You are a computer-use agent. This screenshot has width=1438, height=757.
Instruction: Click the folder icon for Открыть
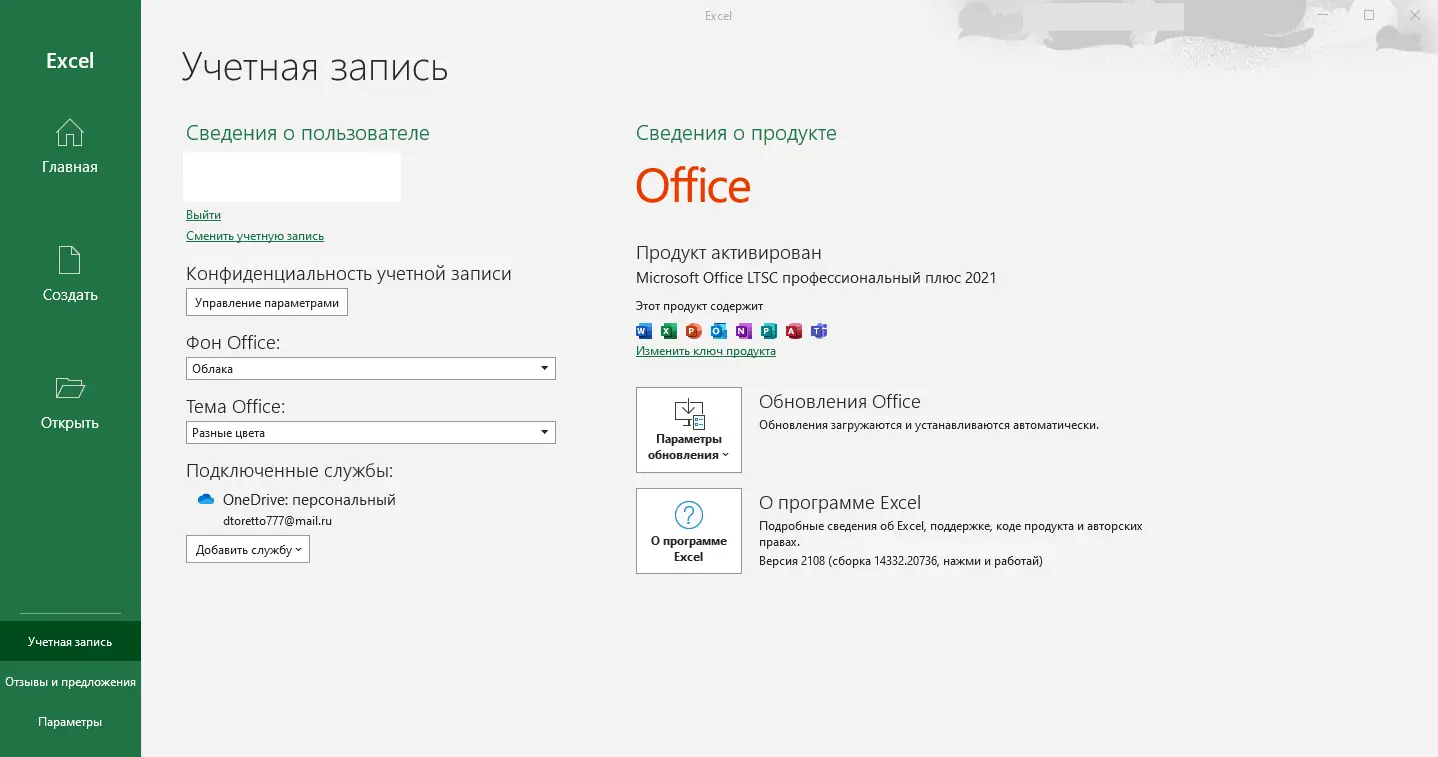69,389
